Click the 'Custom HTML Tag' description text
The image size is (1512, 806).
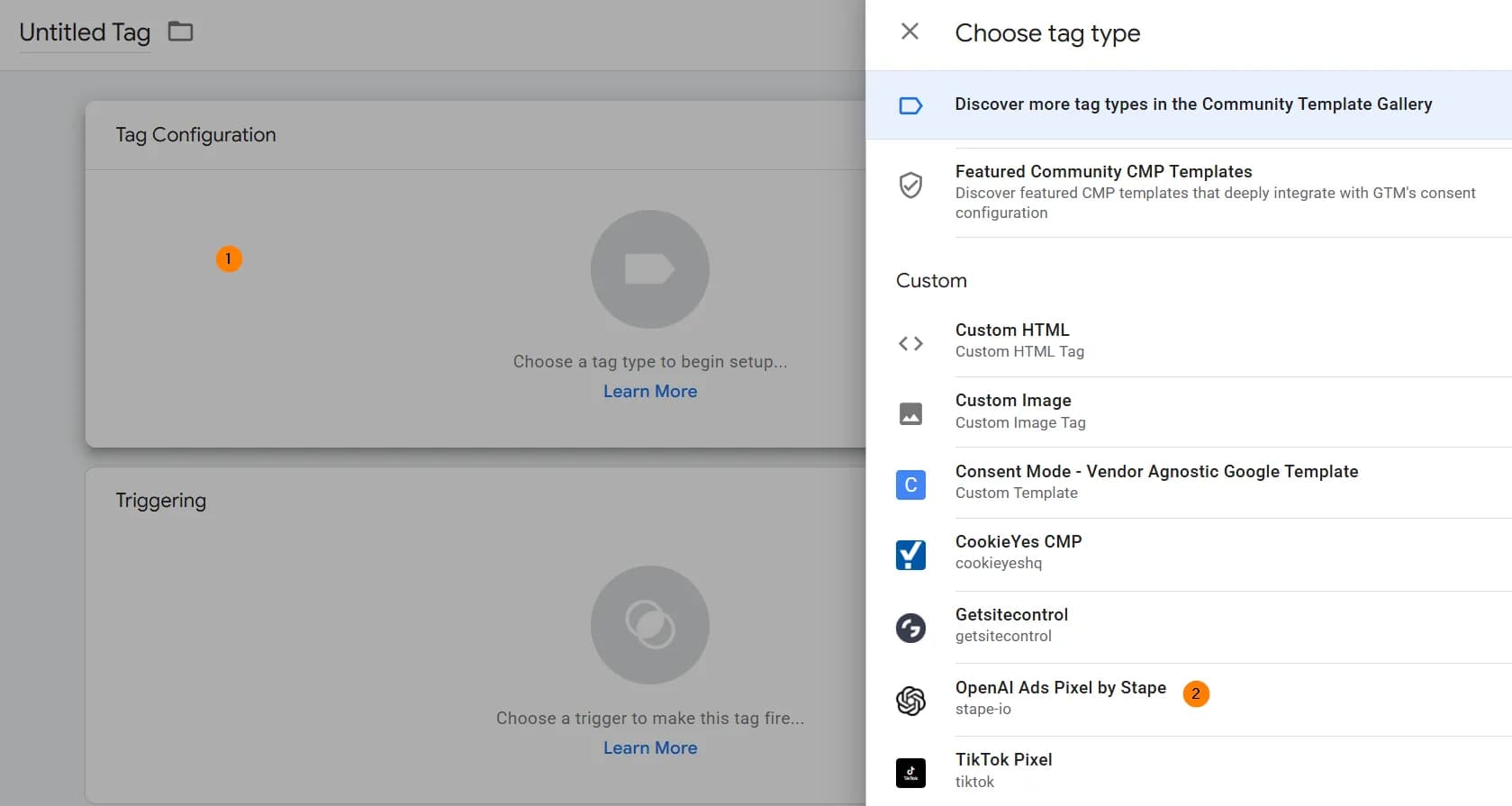click(1019, 351)
